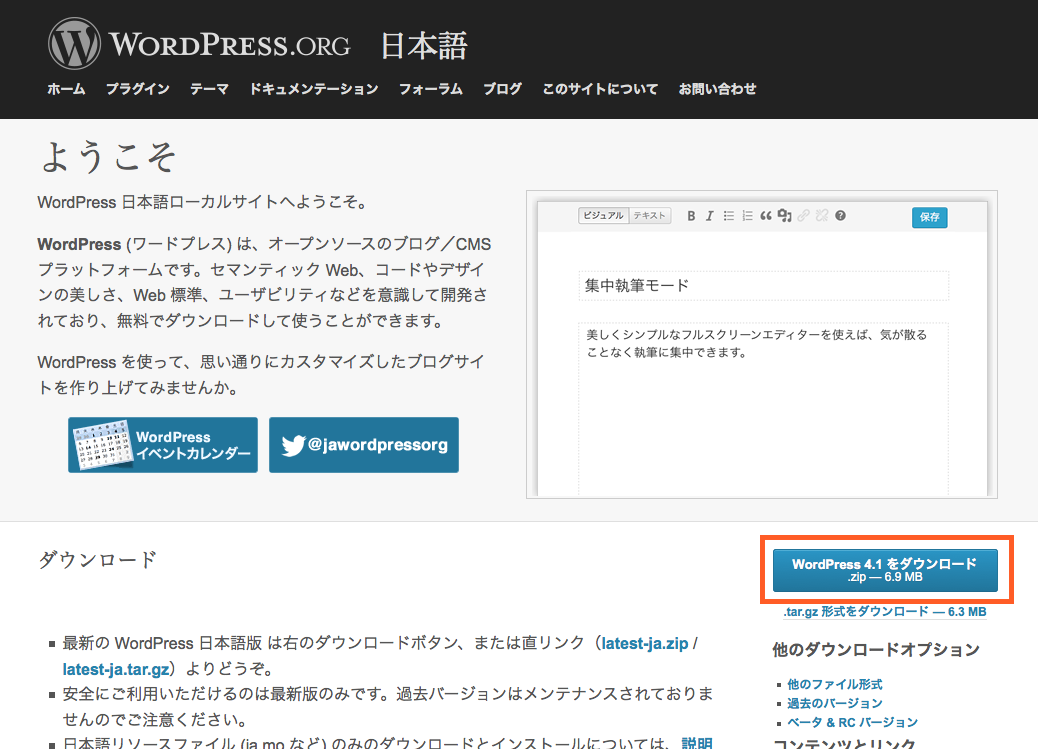Insert a bulleted list in editor
The width and height of the screenshot is (1038, 749).
point(729,216)
